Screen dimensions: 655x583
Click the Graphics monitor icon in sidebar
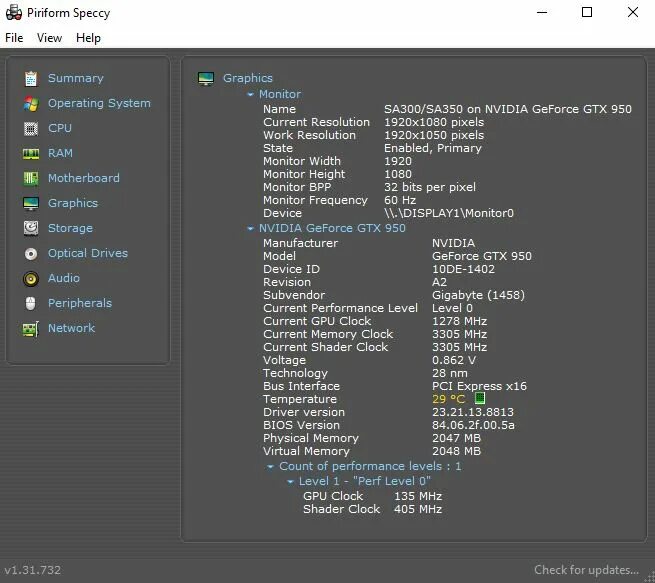point(31,204)
